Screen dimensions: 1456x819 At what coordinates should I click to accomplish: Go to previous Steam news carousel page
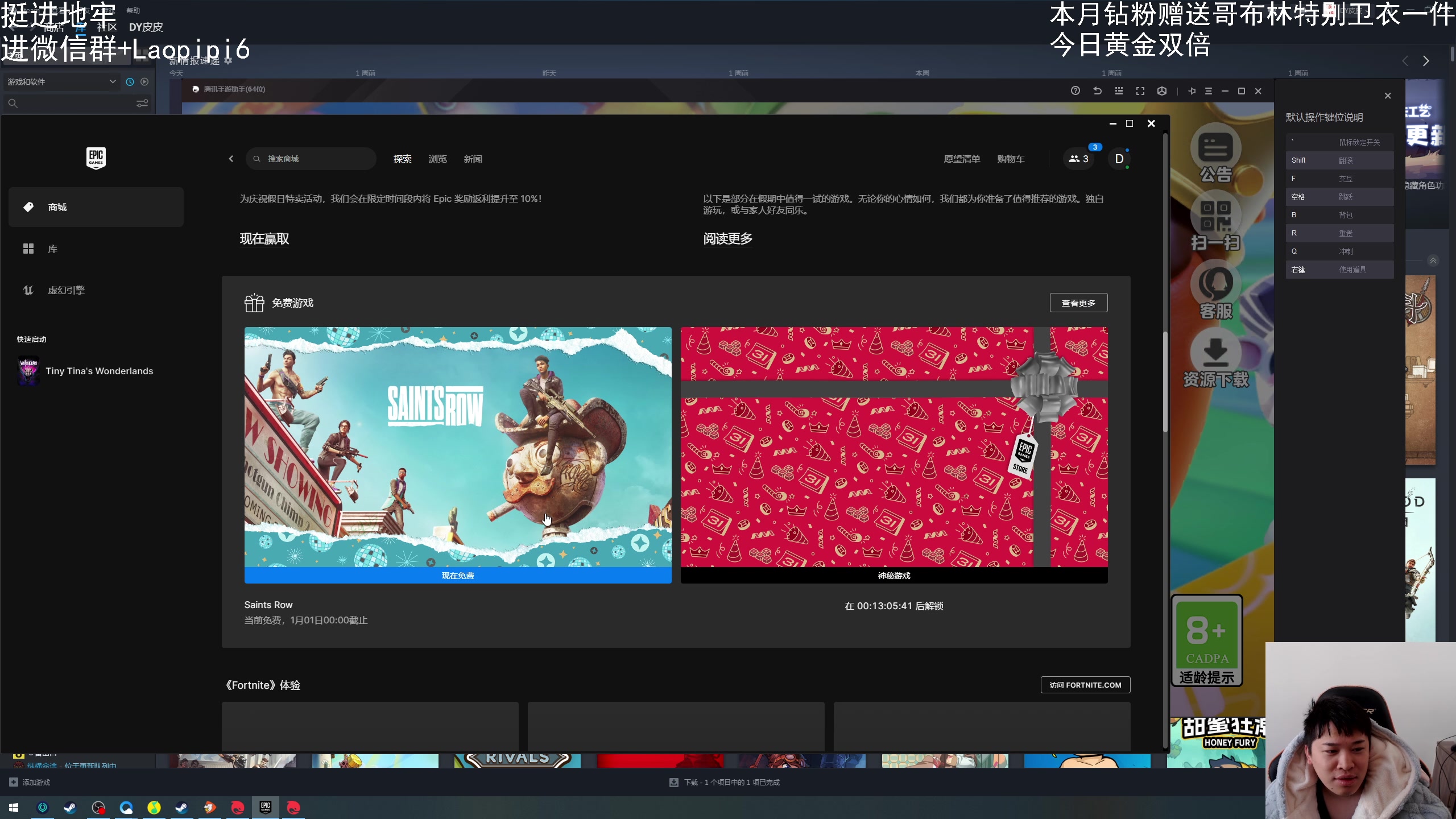click(x=1405, y=61)
